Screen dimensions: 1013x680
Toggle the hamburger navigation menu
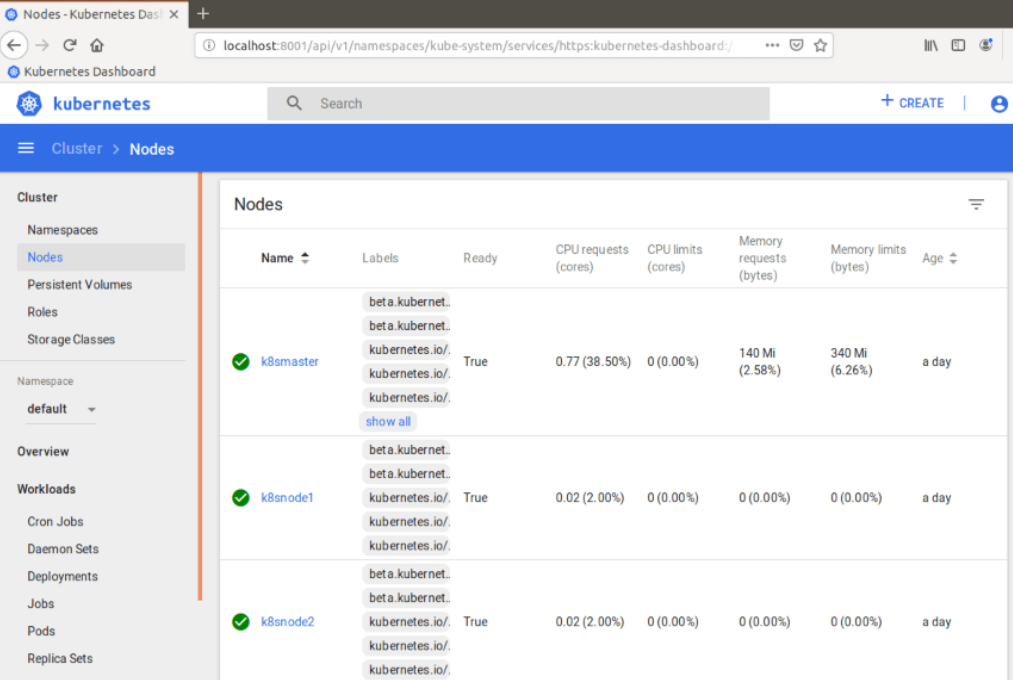click(26, 149)
